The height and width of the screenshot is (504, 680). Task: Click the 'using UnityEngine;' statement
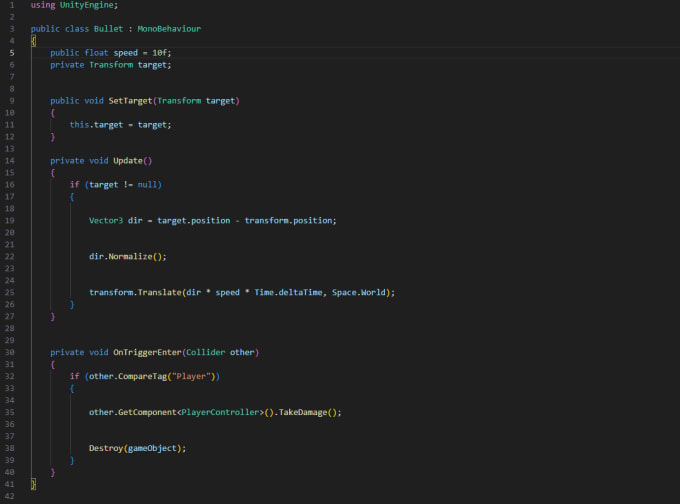74,5
